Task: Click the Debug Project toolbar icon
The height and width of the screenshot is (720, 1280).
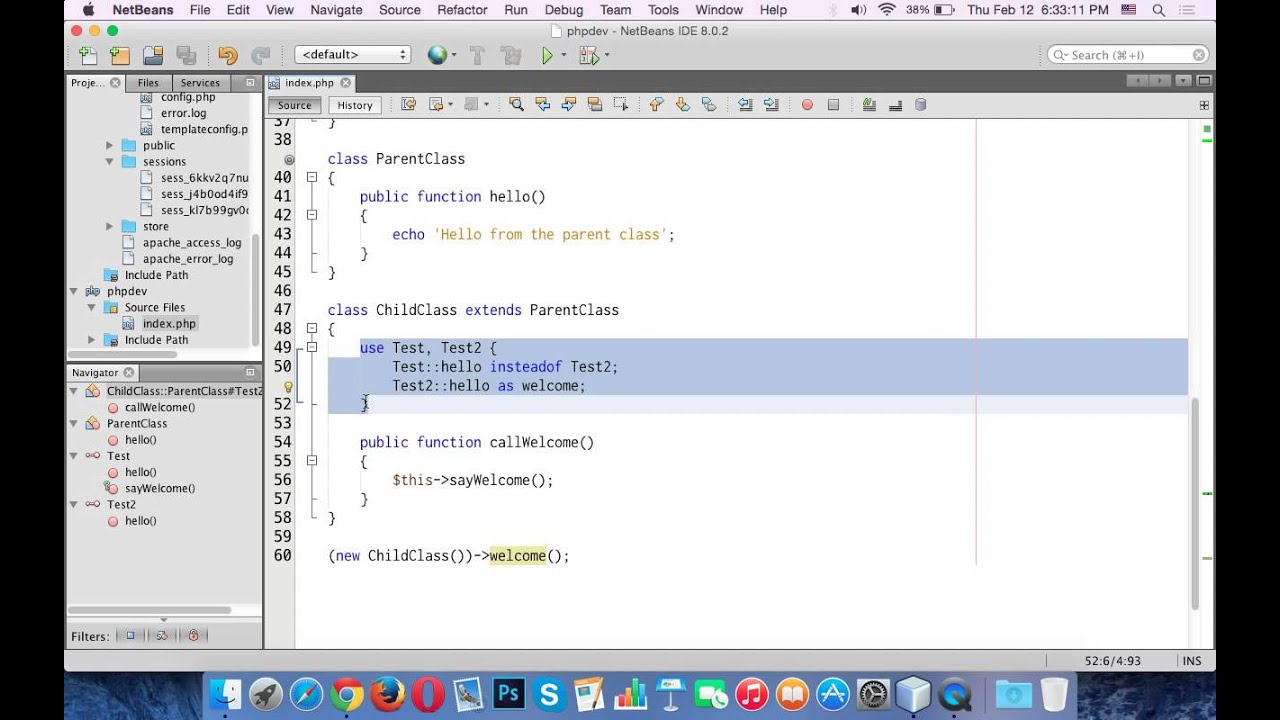Action: tap(589, 56)
